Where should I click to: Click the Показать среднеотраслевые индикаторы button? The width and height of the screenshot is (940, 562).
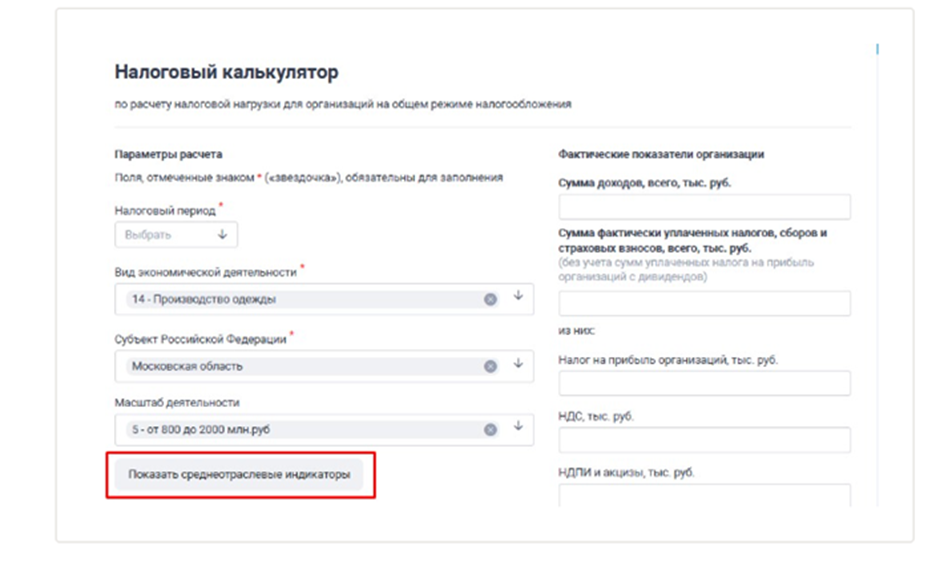pos(239,475)
